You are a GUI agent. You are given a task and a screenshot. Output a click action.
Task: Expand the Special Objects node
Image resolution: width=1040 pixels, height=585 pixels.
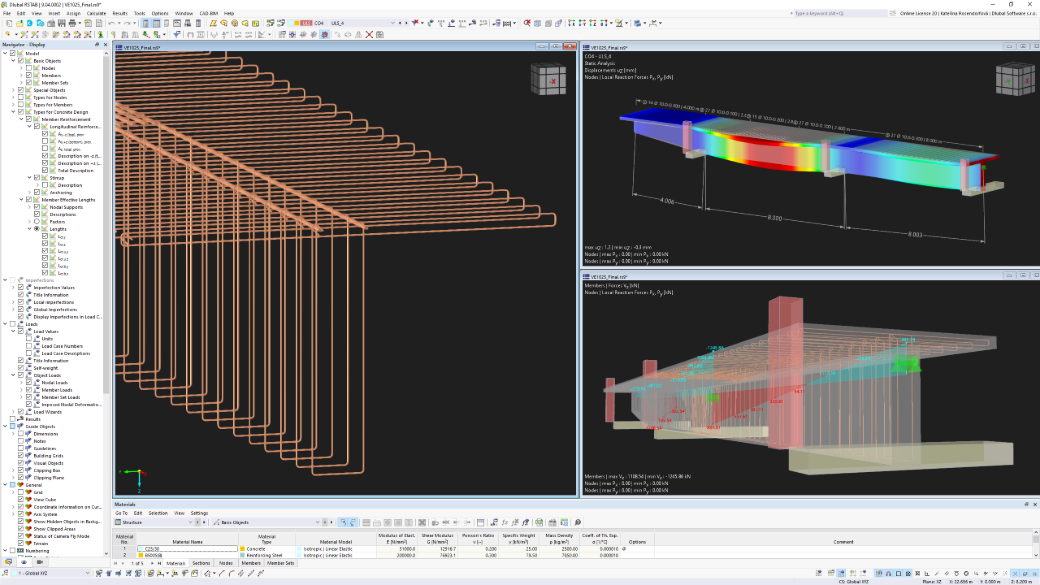(x=13, y=90)
